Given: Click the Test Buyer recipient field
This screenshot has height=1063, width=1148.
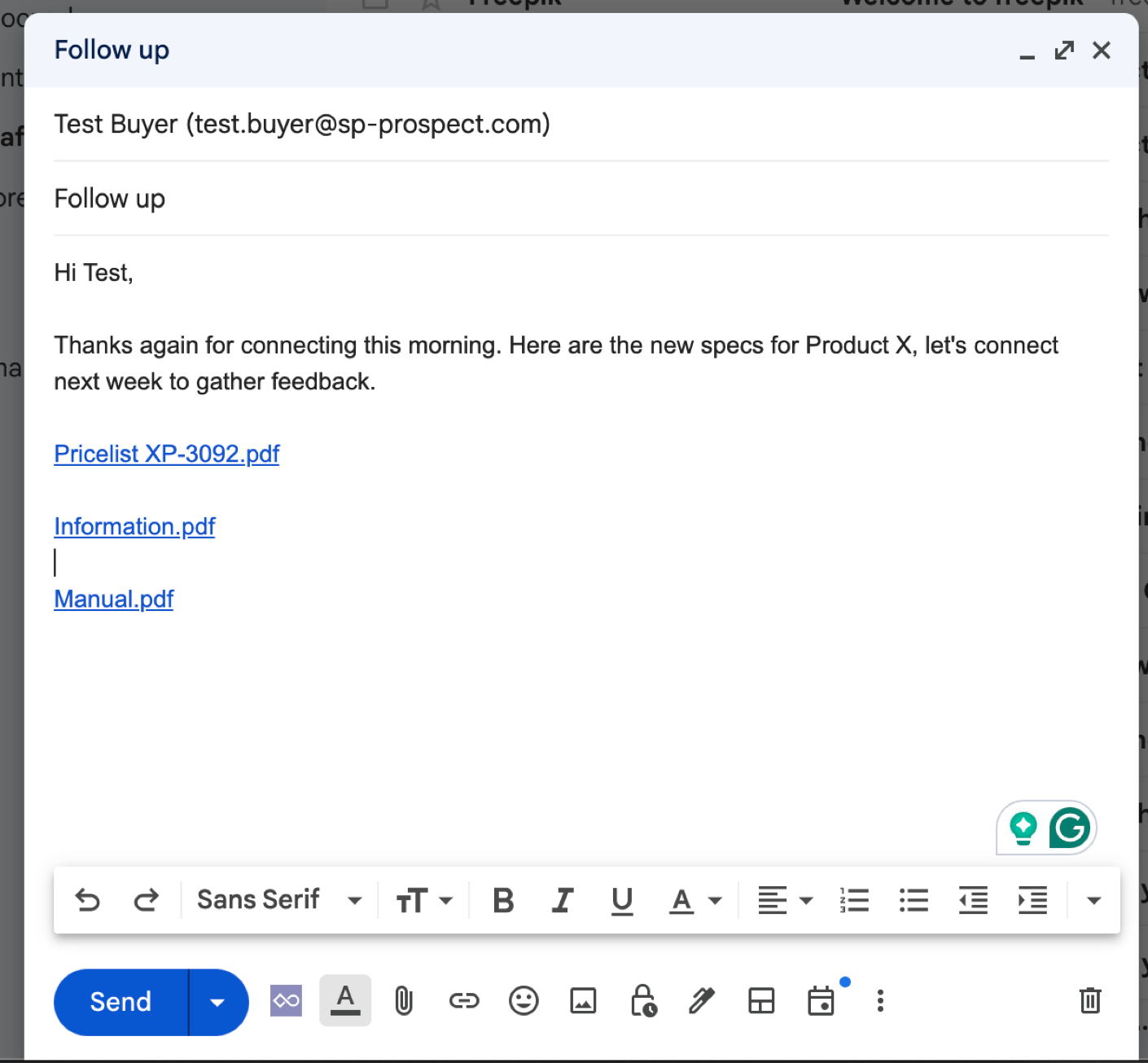Looking at the screenshot, I should [x=581, y=125].
